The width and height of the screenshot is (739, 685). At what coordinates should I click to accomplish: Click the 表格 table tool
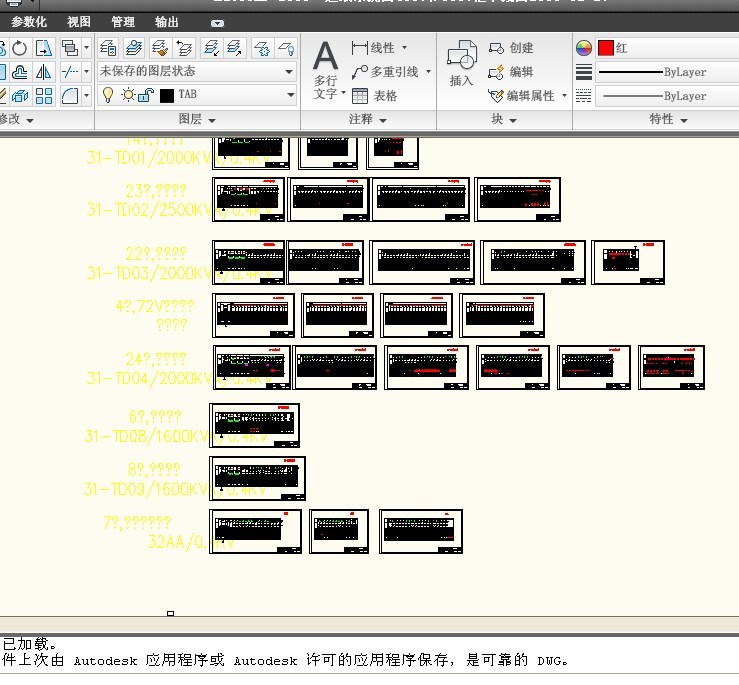click(375, 96)
